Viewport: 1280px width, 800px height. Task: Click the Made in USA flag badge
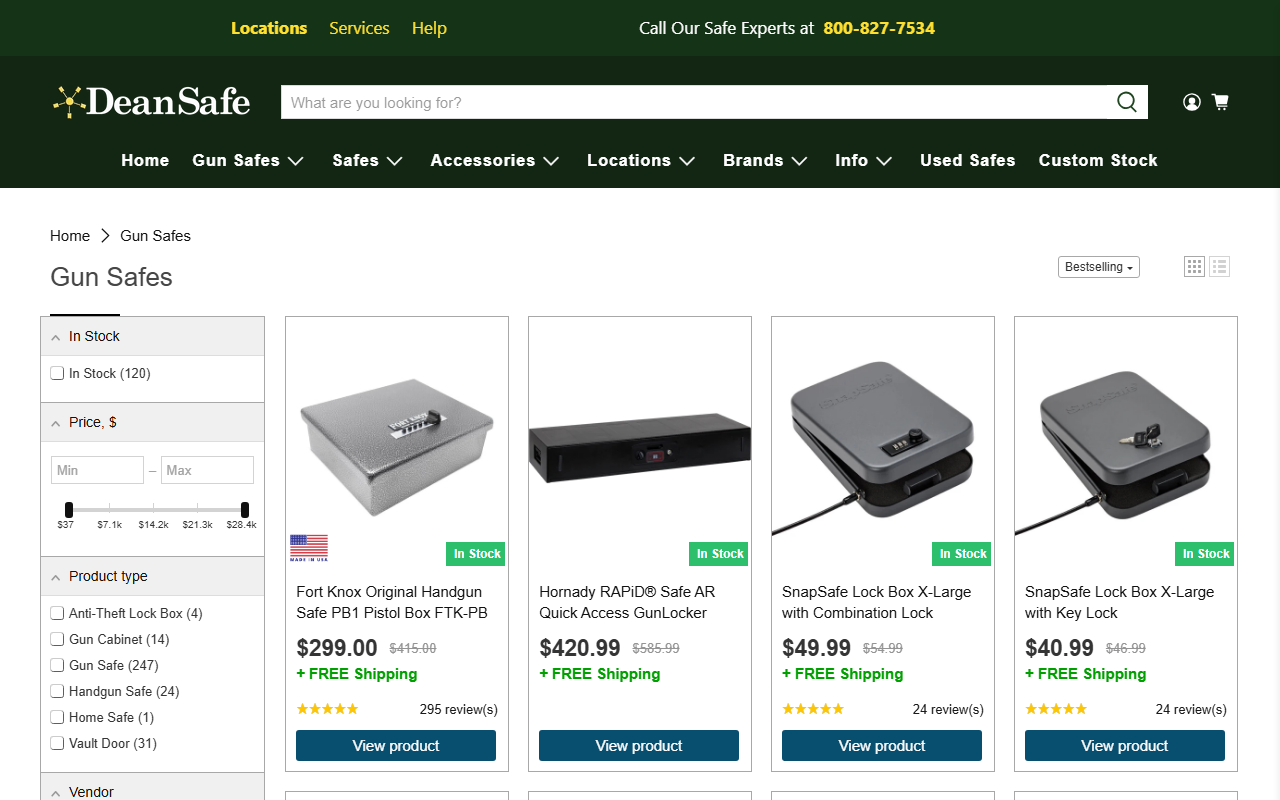pos(309,548)
